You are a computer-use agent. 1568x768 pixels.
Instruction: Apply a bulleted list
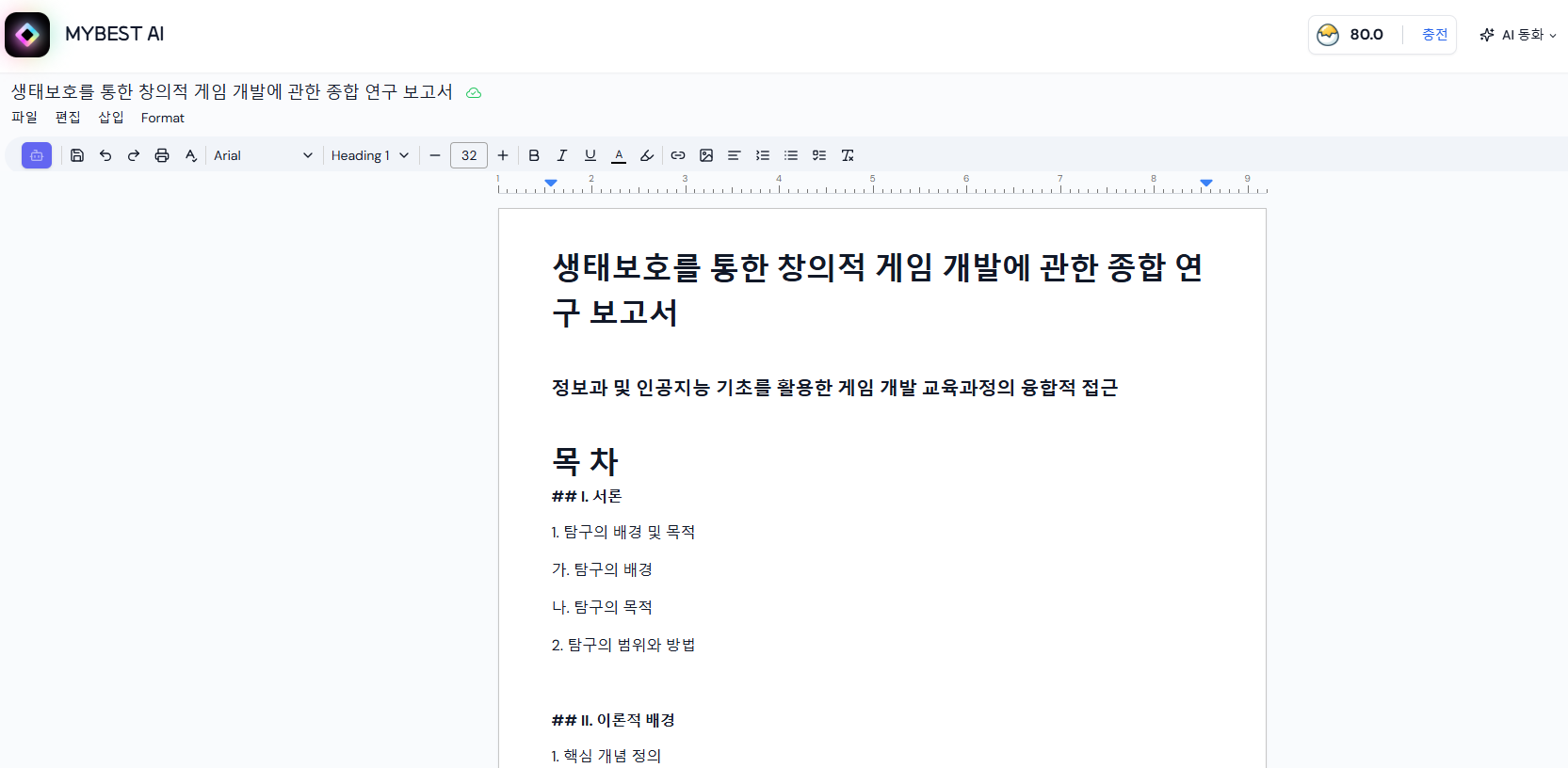(x=791, y=155)
